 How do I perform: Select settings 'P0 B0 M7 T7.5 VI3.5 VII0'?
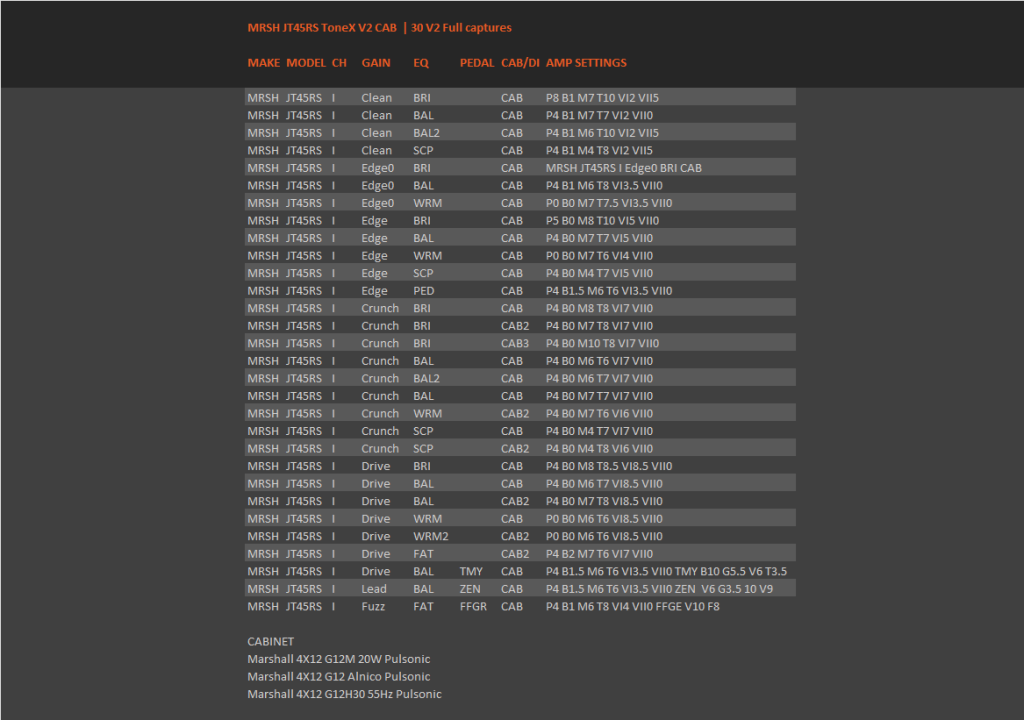coord(609,203)
